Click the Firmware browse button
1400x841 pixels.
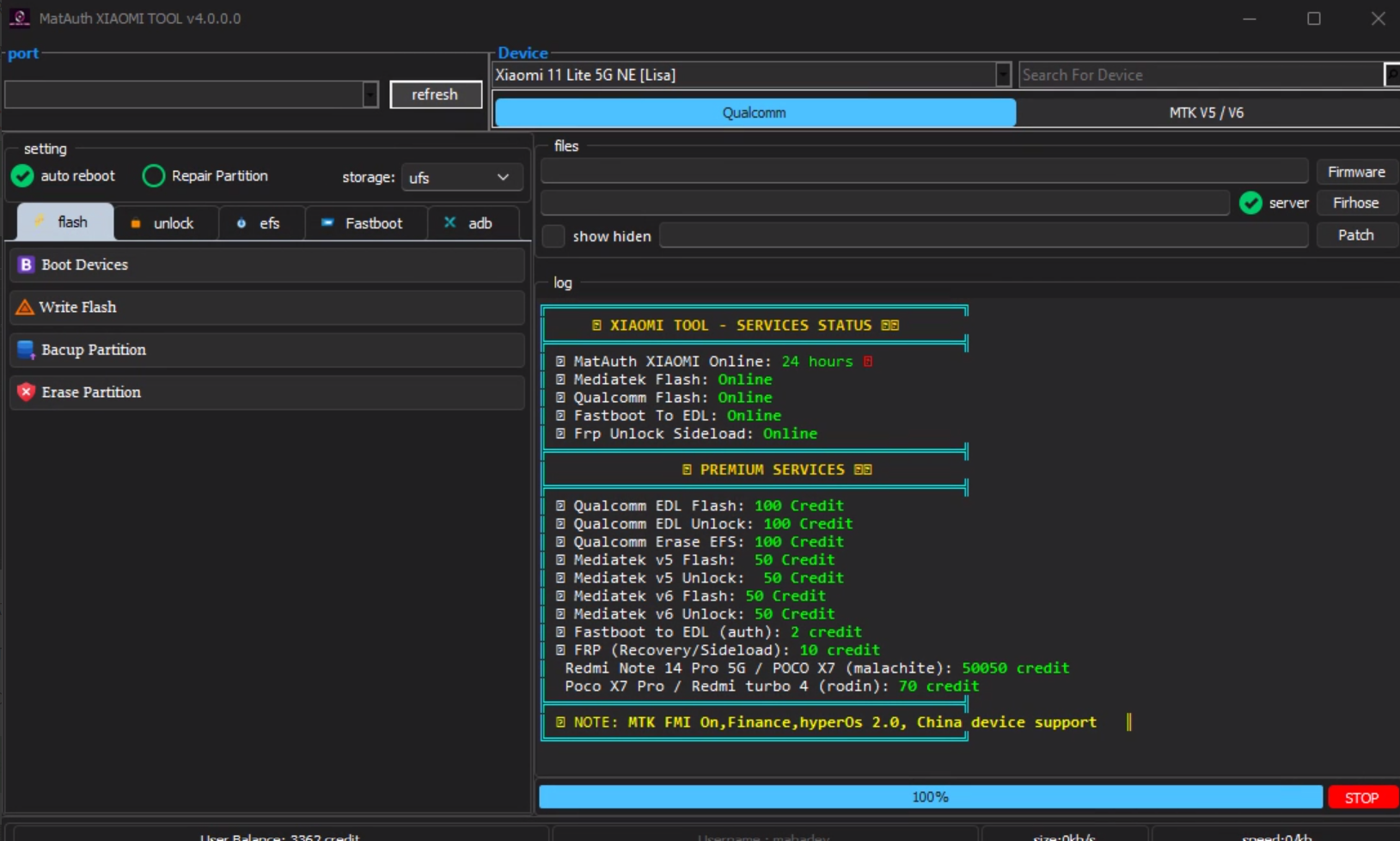click(1356, 172)
